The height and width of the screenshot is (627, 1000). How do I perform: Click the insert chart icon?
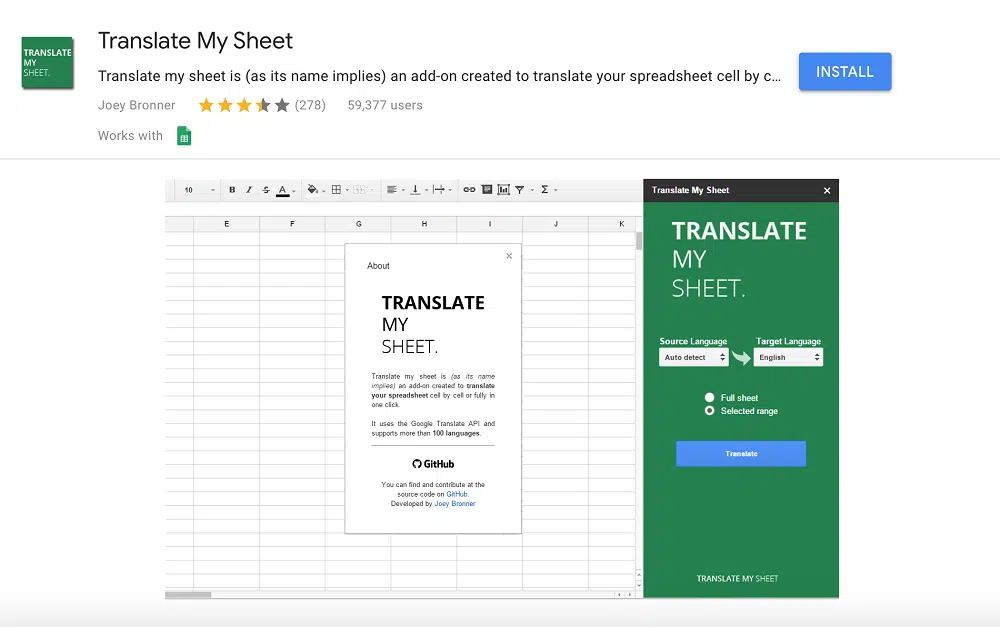pos(503,189)
